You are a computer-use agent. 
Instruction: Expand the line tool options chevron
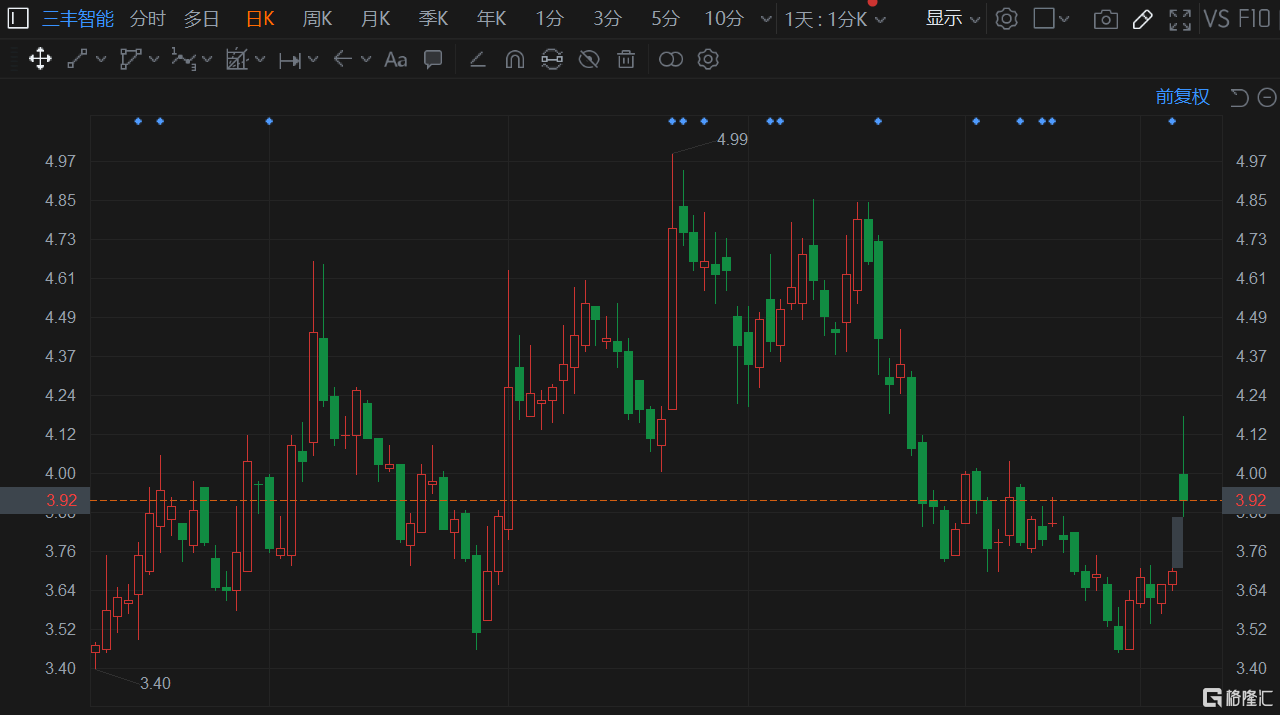pos(101,59)
